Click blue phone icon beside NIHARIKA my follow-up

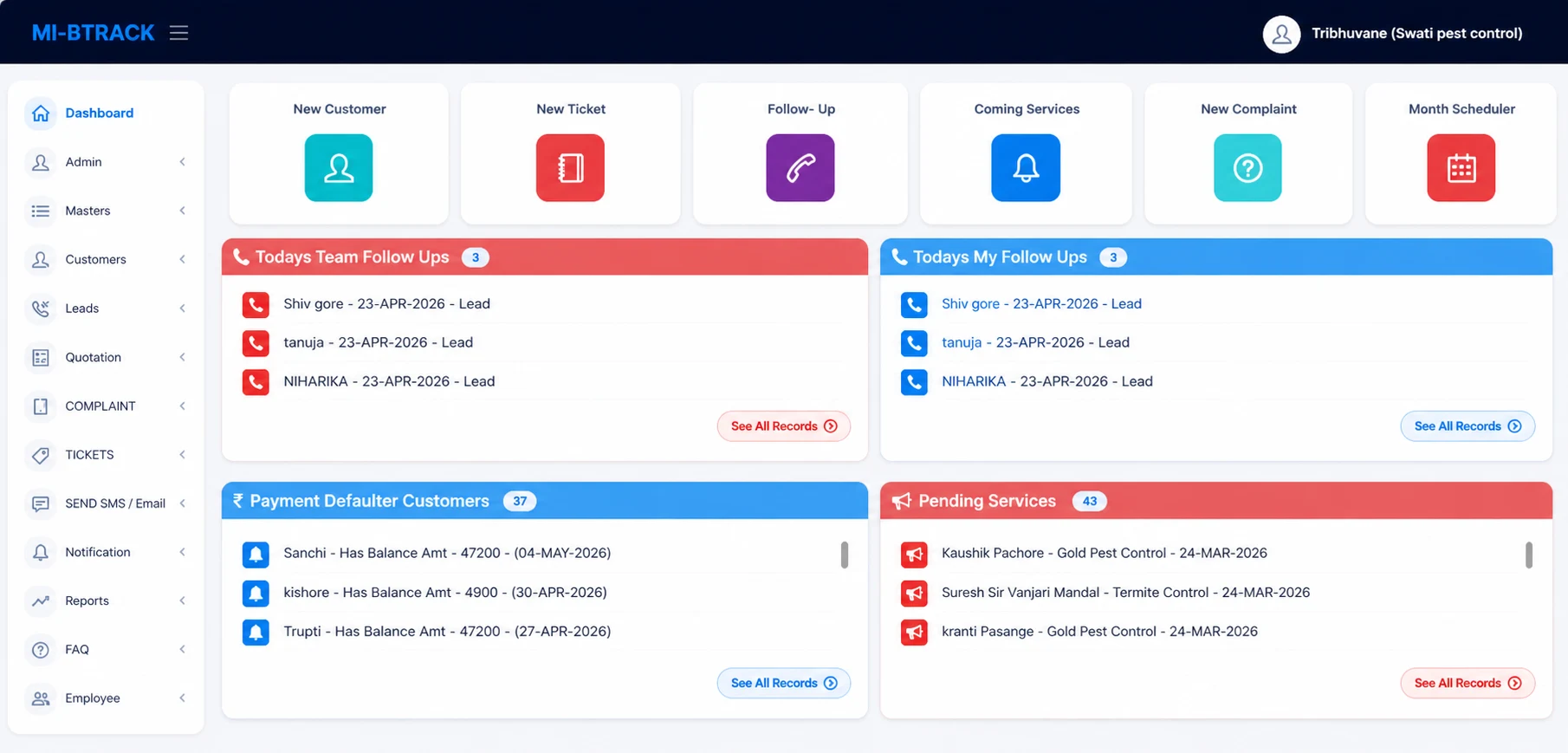pos(914,381)
